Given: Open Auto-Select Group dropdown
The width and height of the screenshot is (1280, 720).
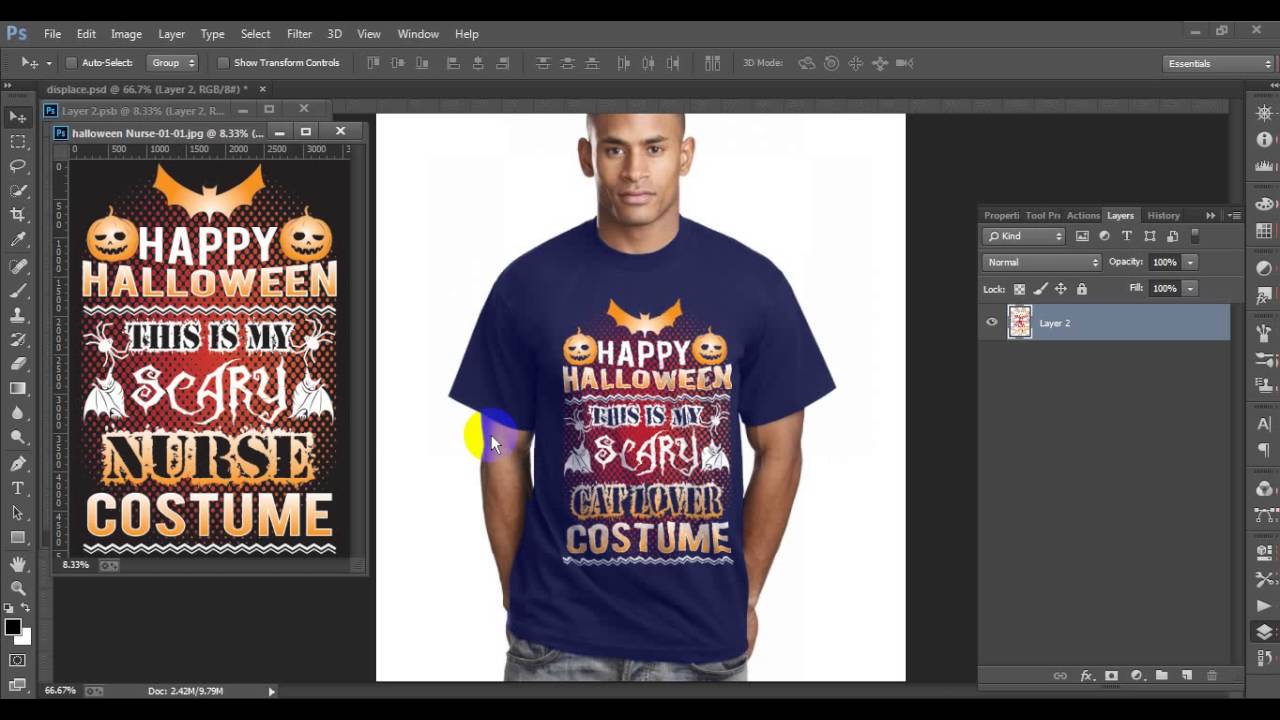Looking at the screenshot, I should click(173, 63).
